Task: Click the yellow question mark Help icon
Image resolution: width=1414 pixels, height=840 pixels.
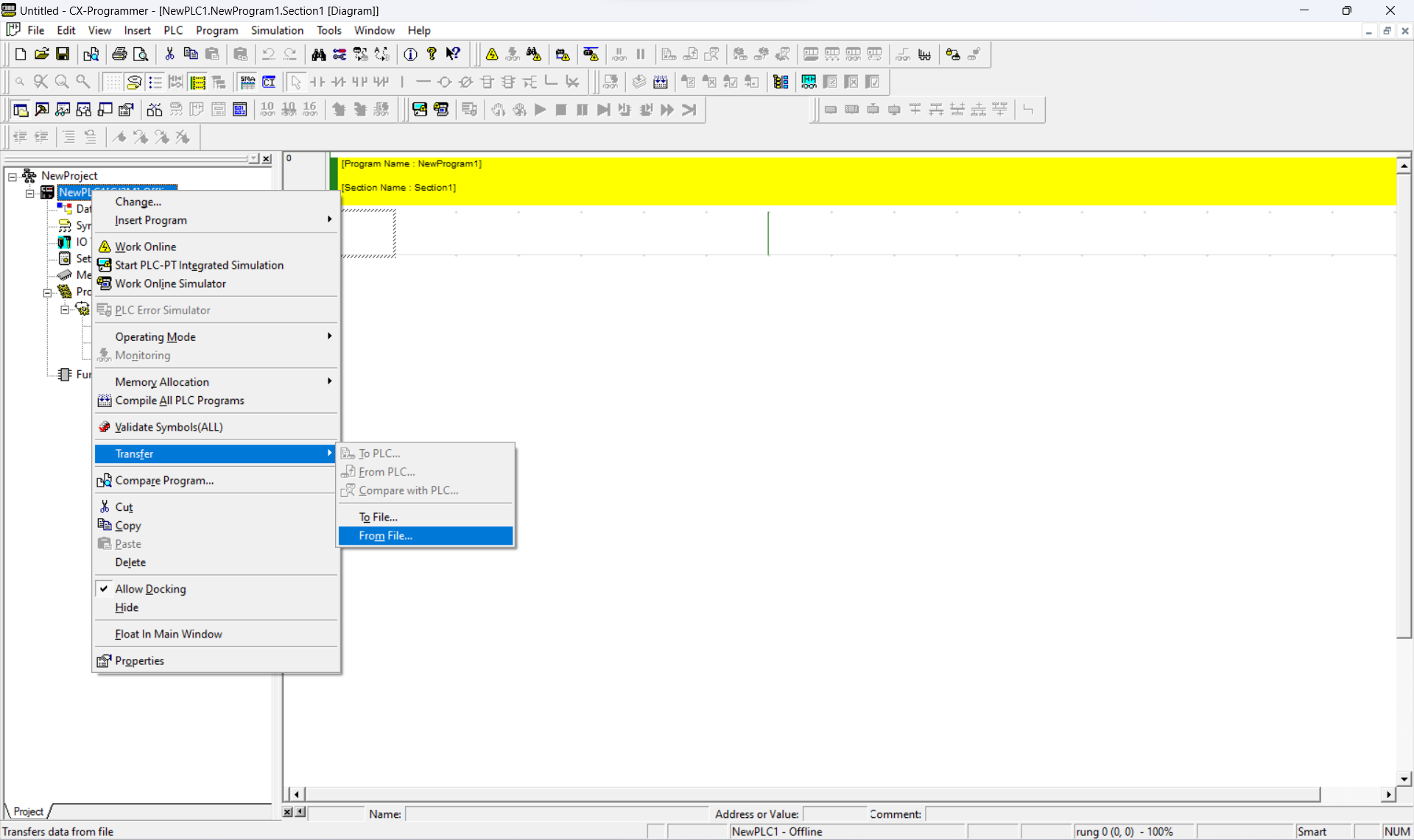Action: click(x=432, y=54)
